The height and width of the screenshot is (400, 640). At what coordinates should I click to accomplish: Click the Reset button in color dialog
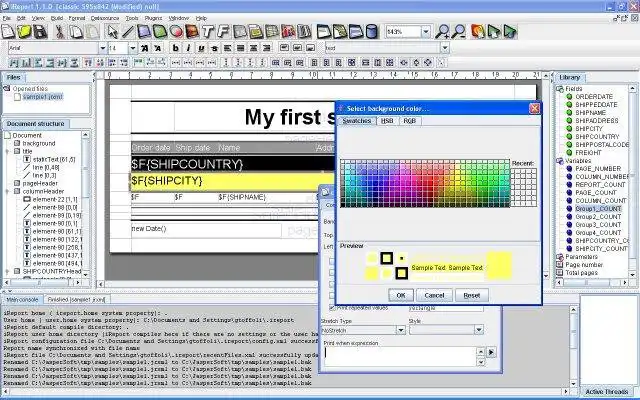[472, 295]
